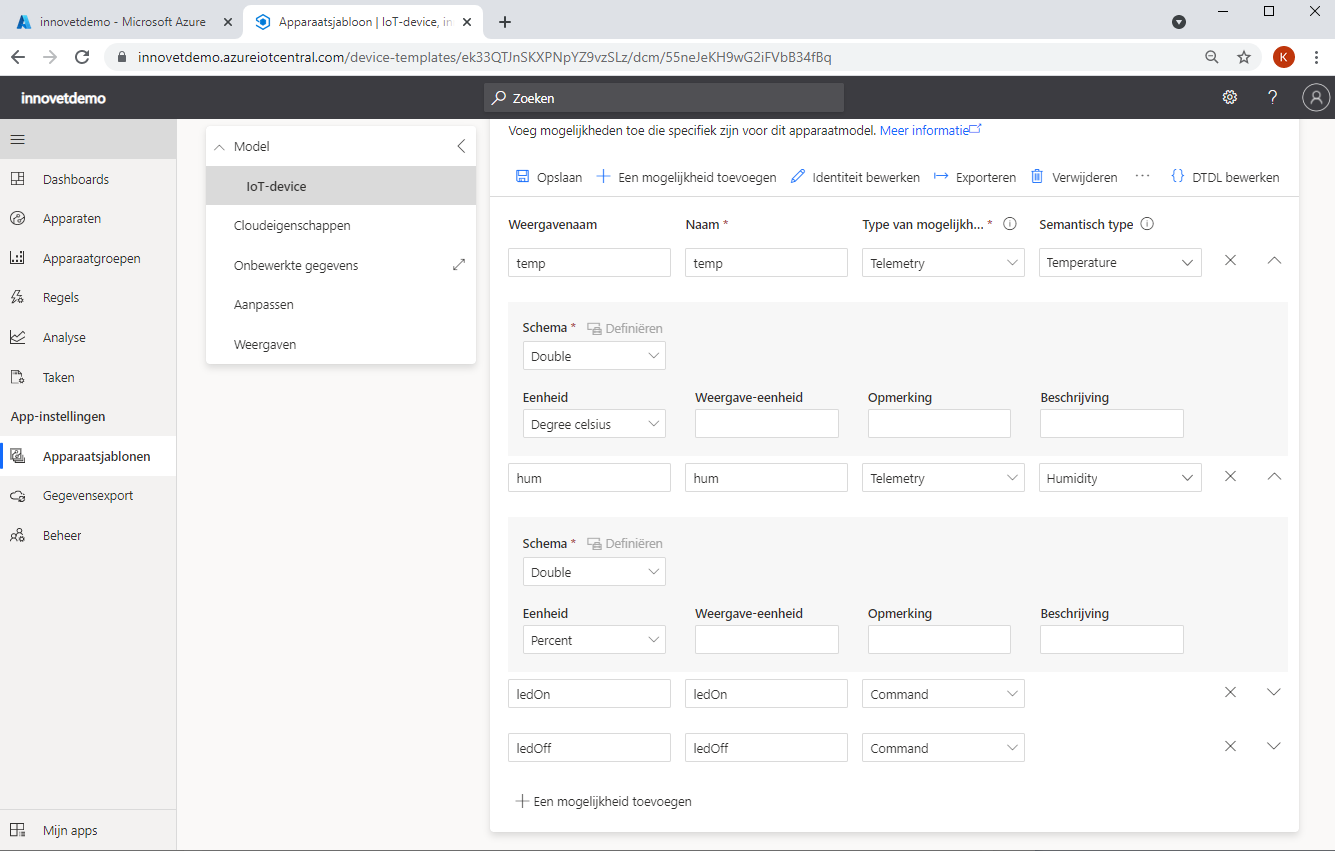Screen dimensions: 1335x851
Task: Click the hamburger menu icon in sidebar
Action: click(17, 139)
